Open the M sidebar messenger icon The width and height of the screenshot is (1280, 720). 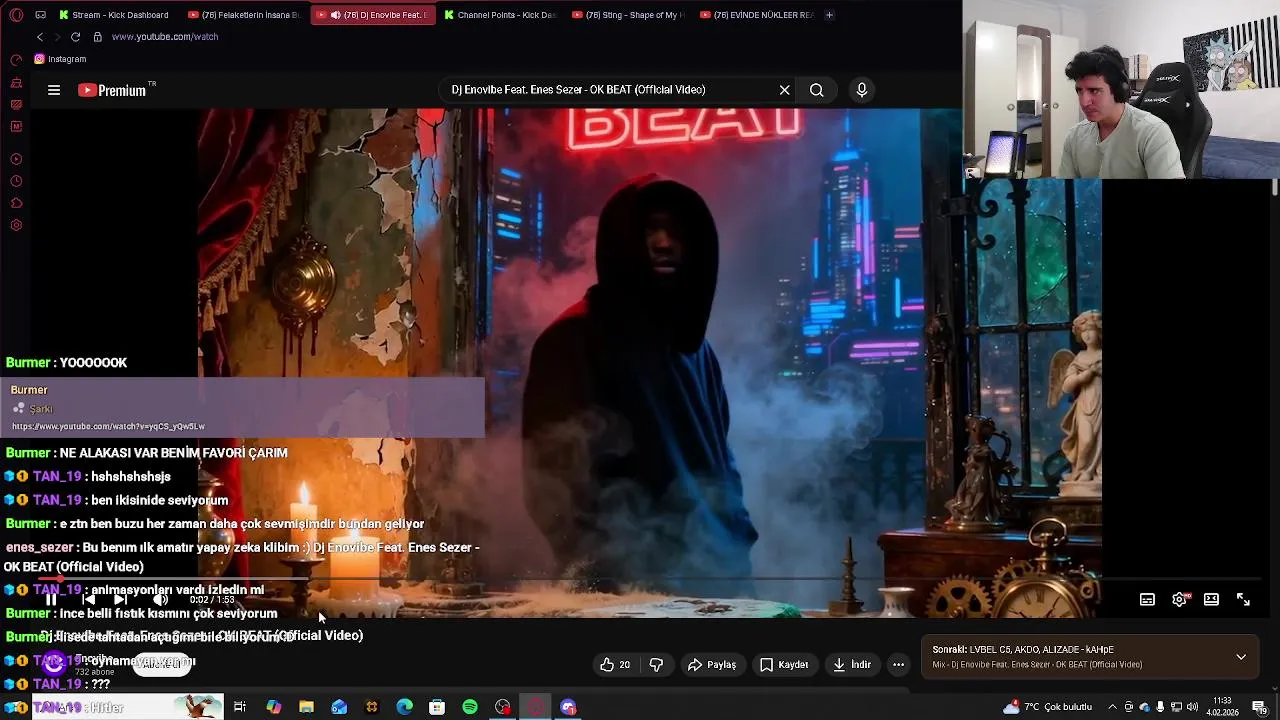[x=16, y=127]
